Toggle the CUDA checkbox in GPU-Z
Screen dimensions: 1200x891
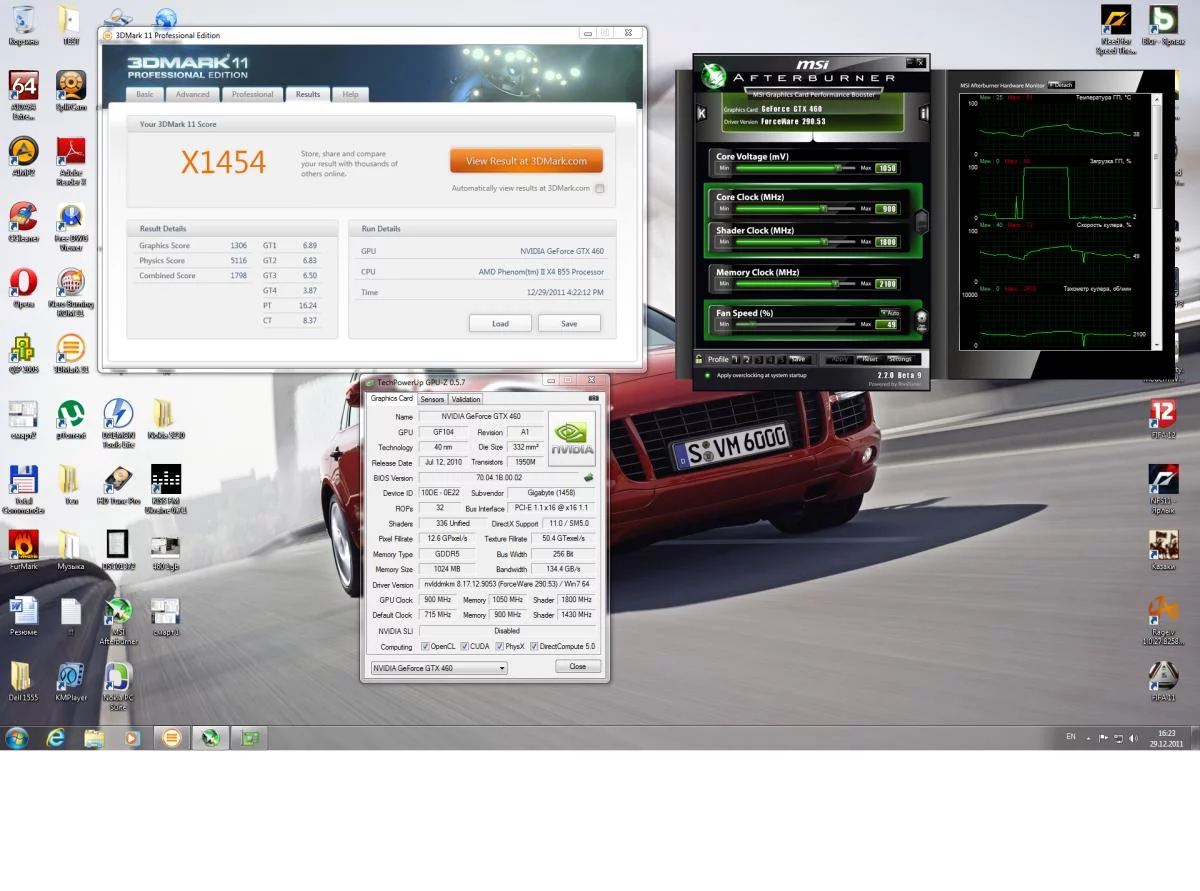pos(463,647)
